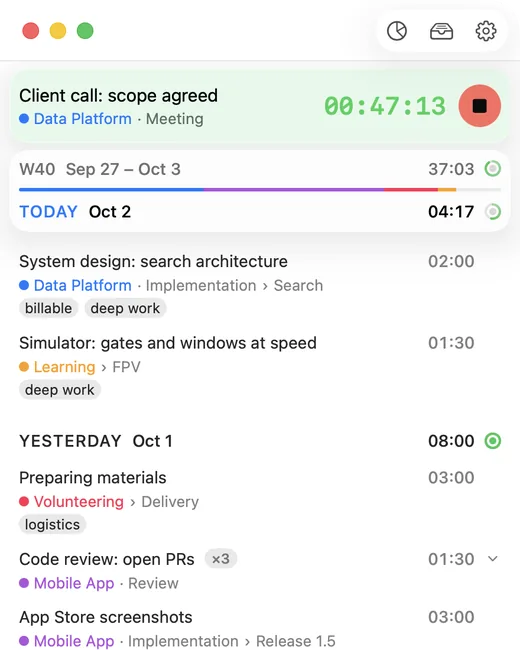The width and height of the screenshot is (520, 650).
Task: Open 'System design: search architecture' entry
Action: coord(153,262)
